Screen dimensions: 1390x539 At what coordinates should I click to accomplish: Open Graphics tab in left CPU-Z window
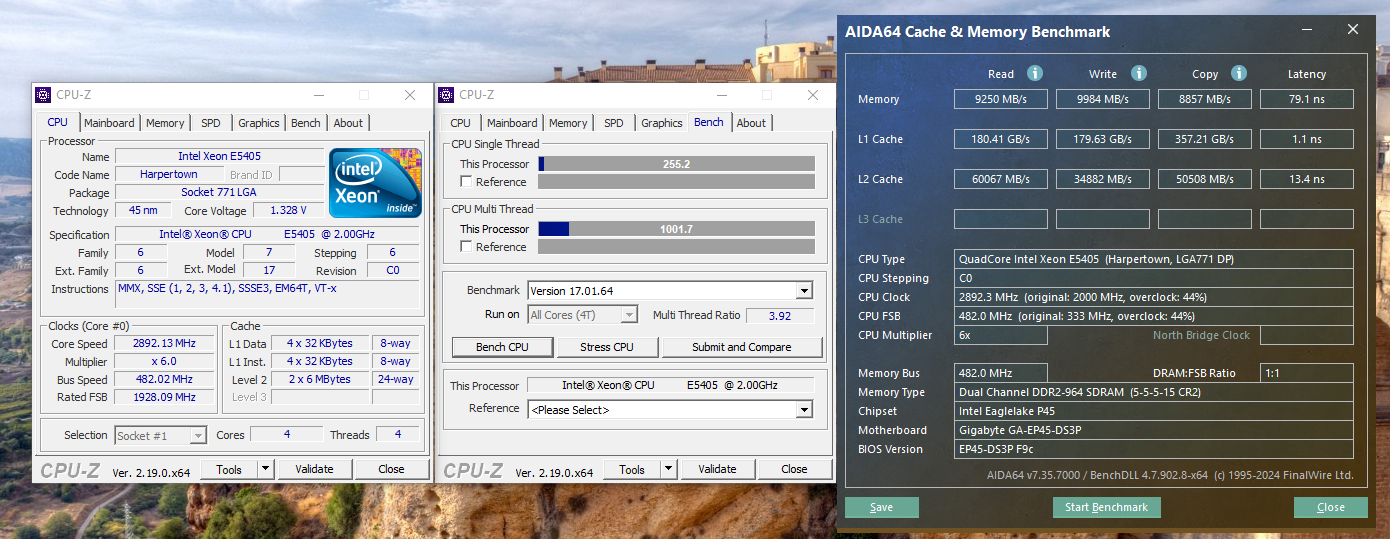pyautogui.click(x=259, y=123)
